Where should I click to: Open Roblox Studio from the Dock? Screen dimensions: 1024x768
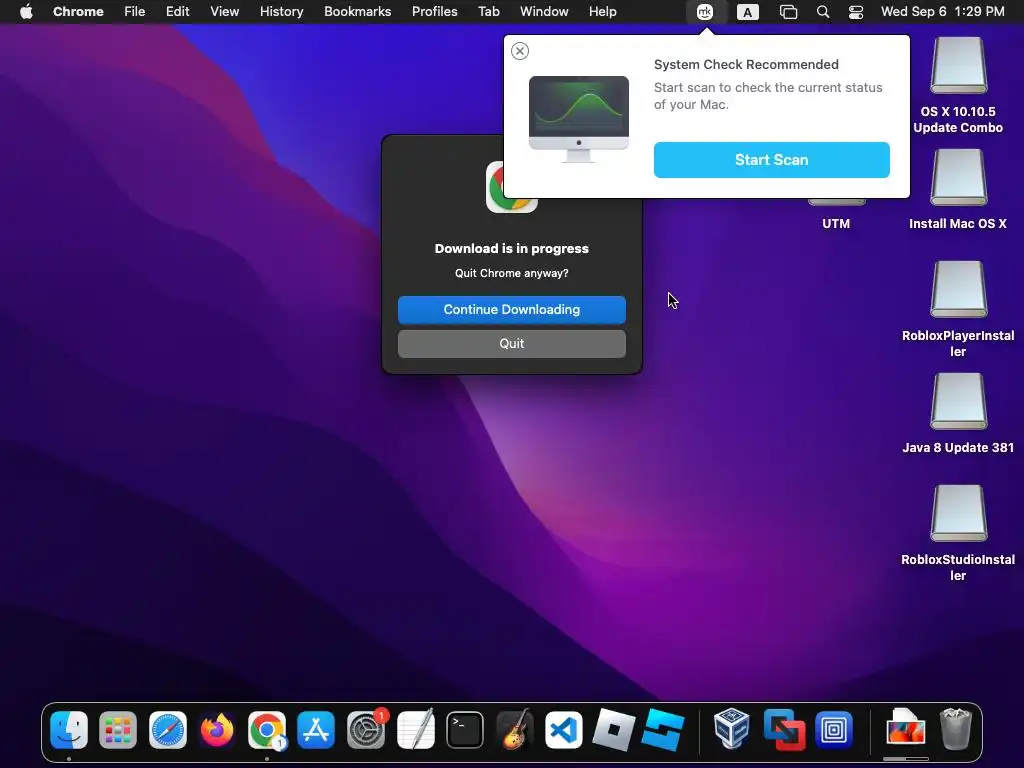[x=663, y=729]
